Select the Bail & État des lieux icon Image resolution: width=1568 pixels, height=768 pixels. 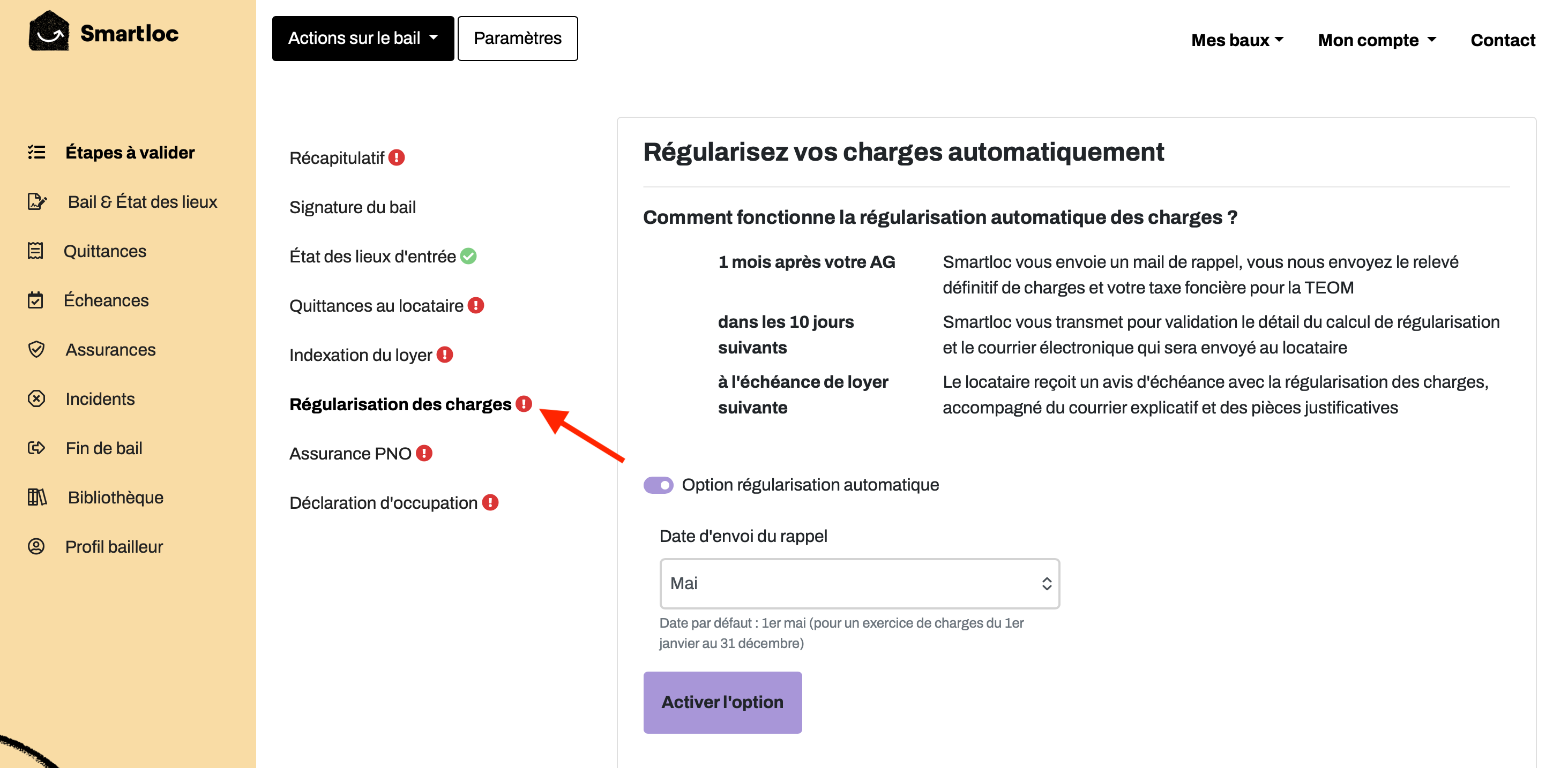point(37,201)
